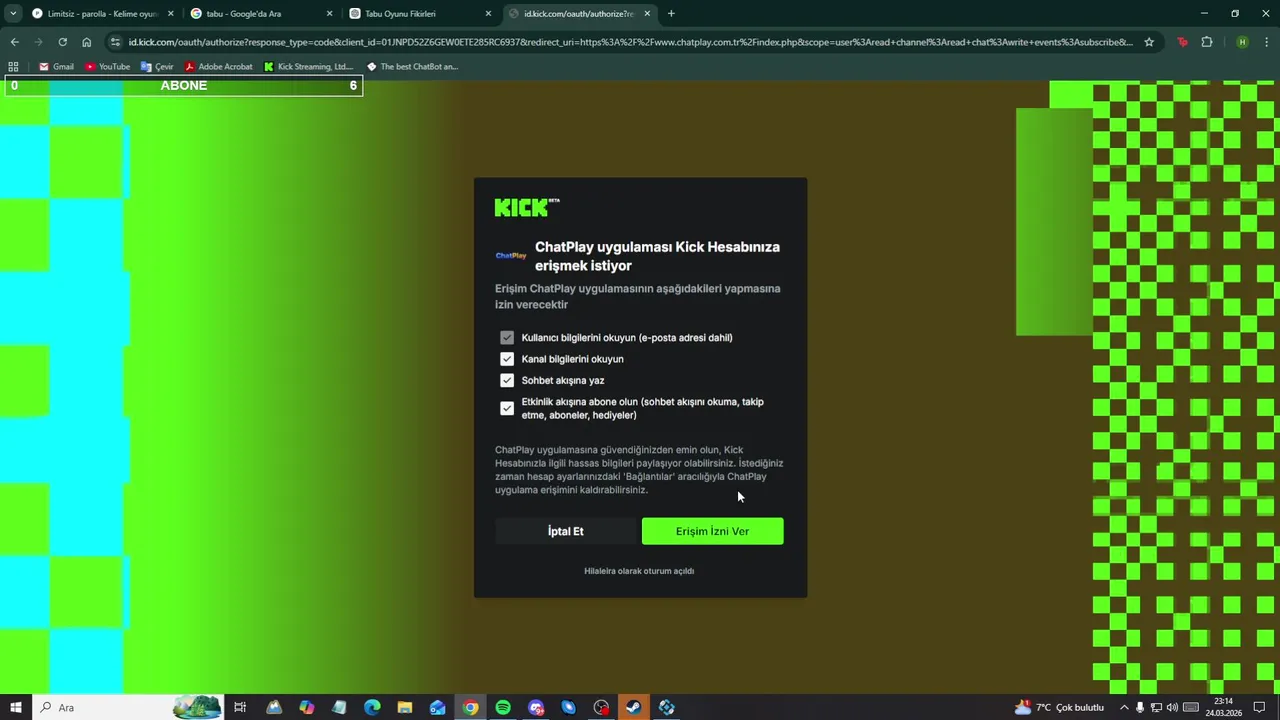Click 'Hilaleira olarak oturum açıldı' text

[x=639, y=571]
